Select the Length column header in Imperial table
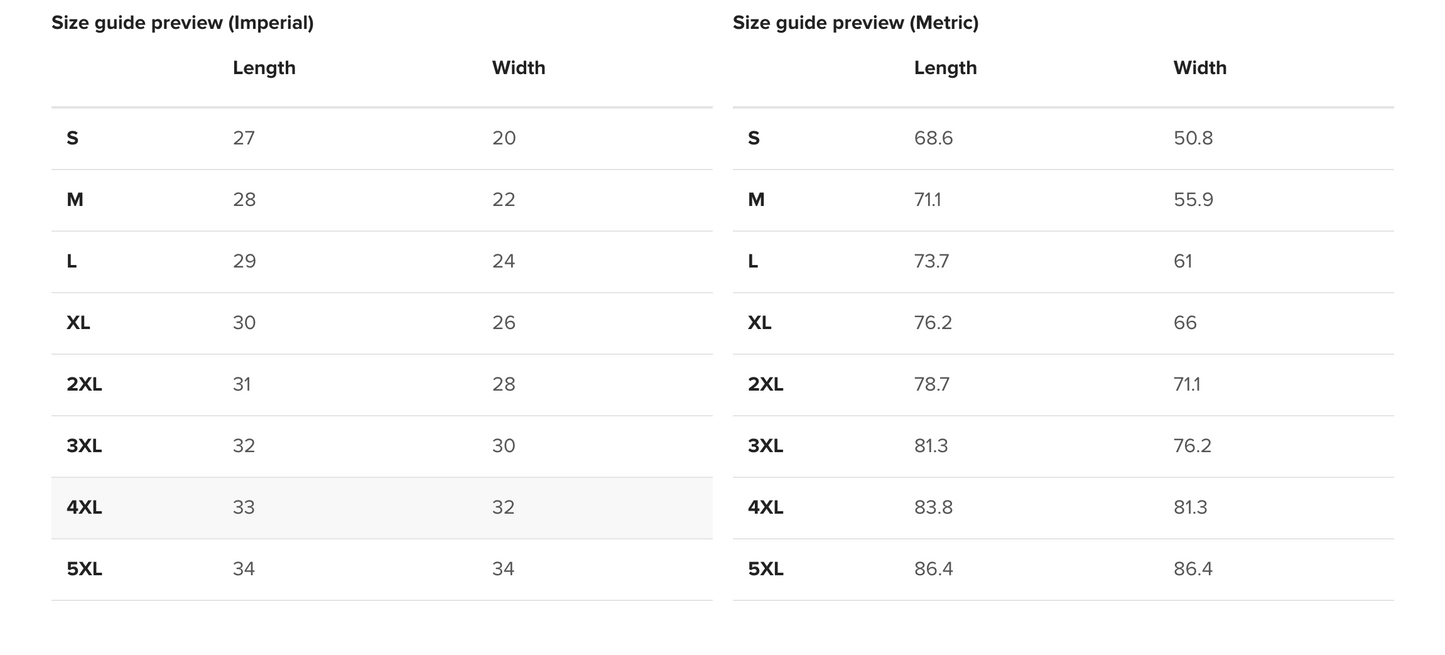This screenshot has height=655, width=1445. click(x=264, y=68)
